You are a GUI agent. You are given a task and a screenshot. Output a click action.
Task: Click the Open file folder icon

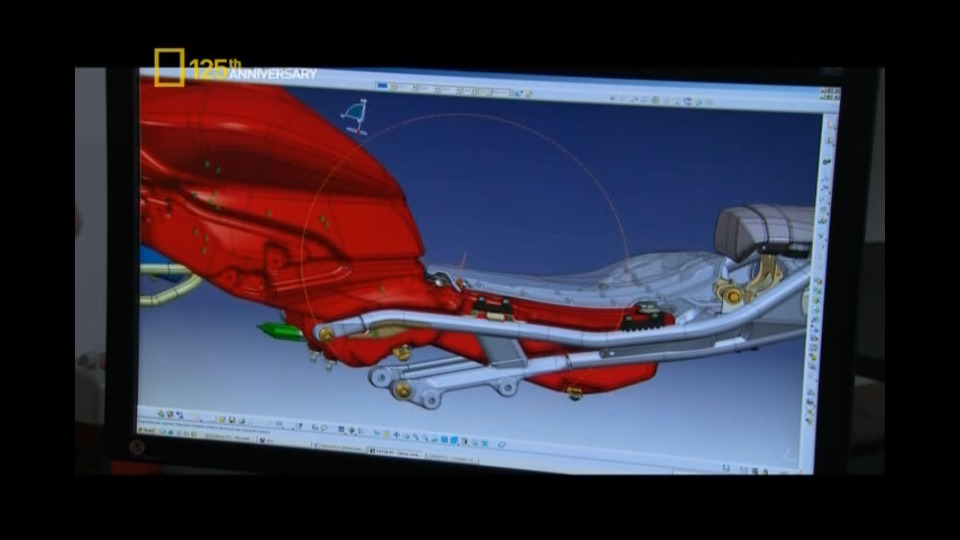(222, 419)
